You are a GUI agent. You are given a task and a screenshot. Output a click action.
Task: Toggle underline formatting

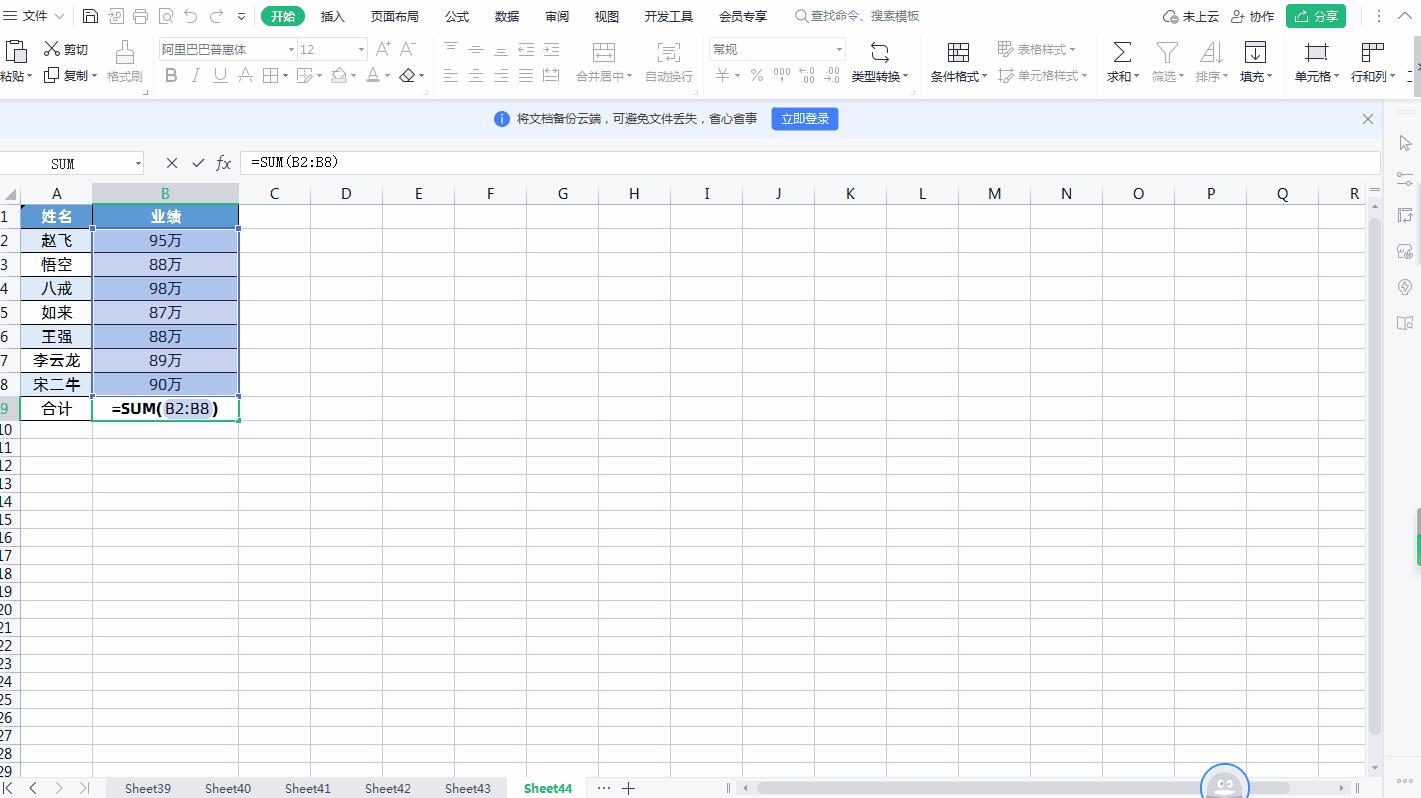click(x=220, y=76)
